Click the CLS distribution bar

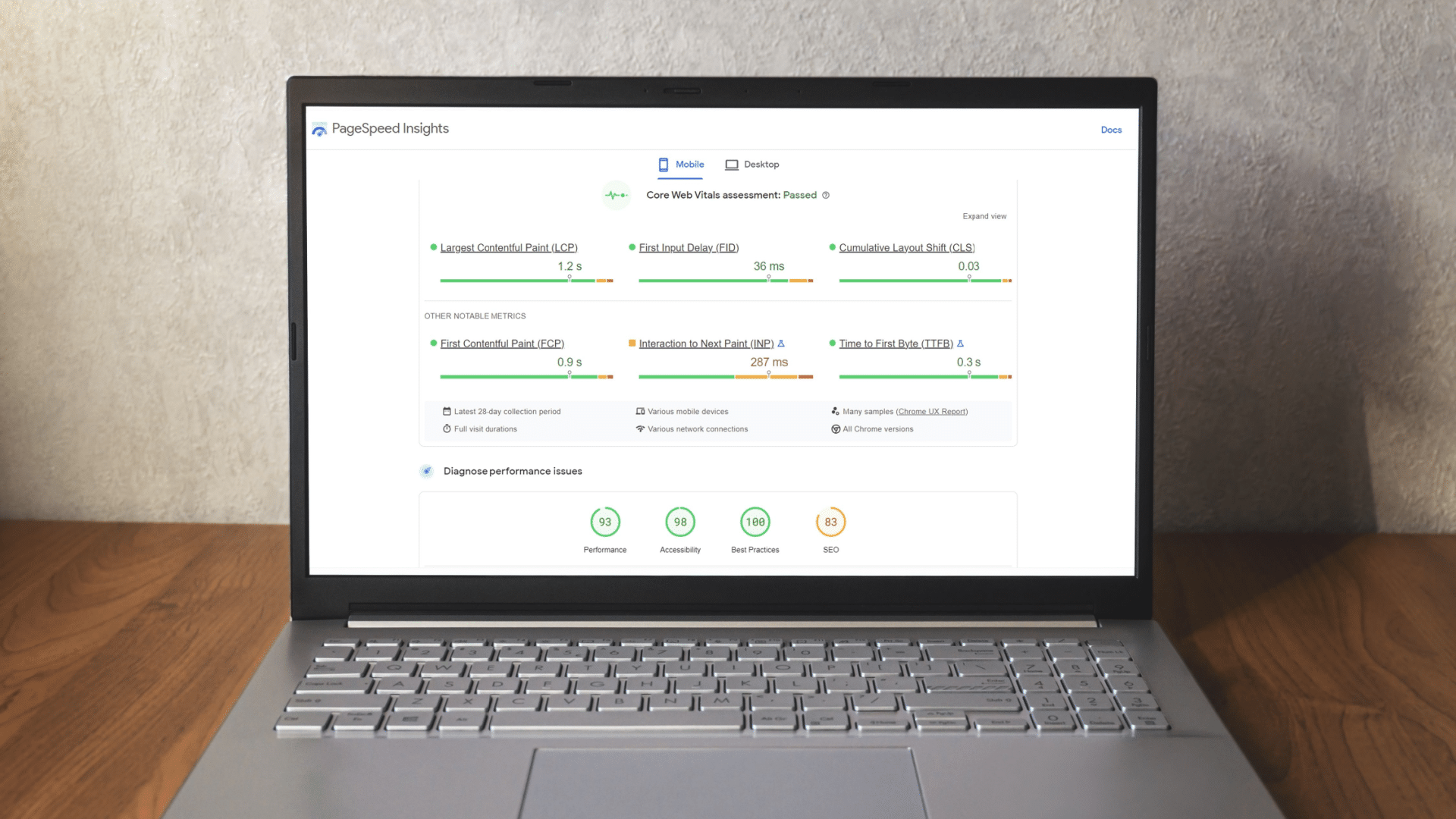point(925,281)
